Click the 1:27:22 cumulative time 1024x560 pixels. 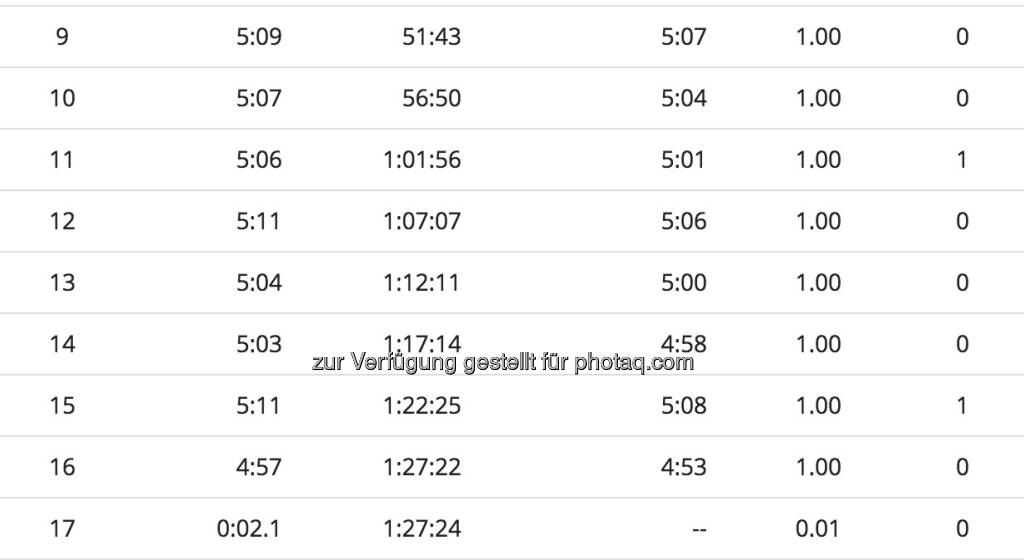coord(422,467)
